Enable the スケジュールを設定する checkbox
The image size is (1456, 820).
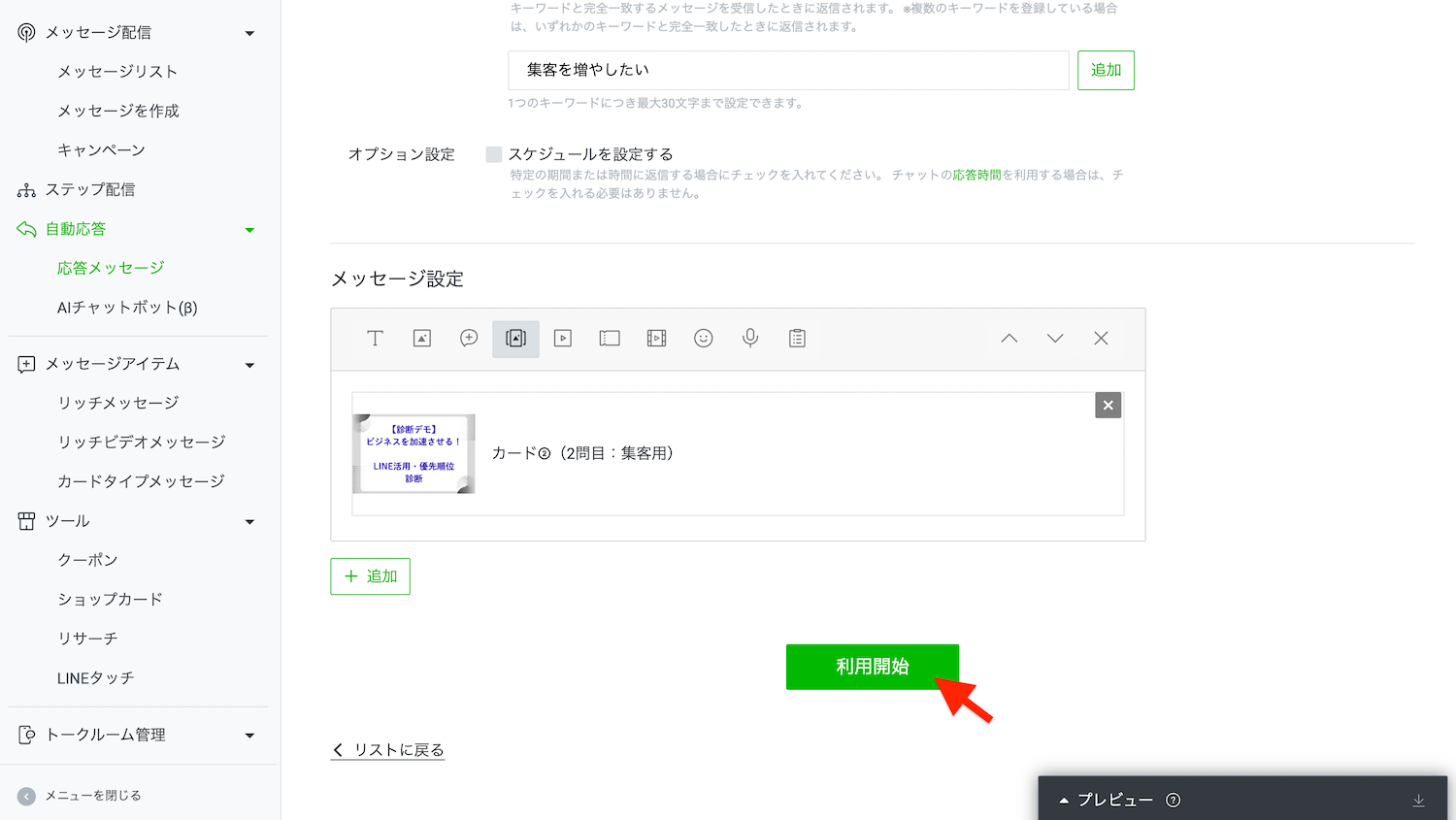(x=494, y=154)
